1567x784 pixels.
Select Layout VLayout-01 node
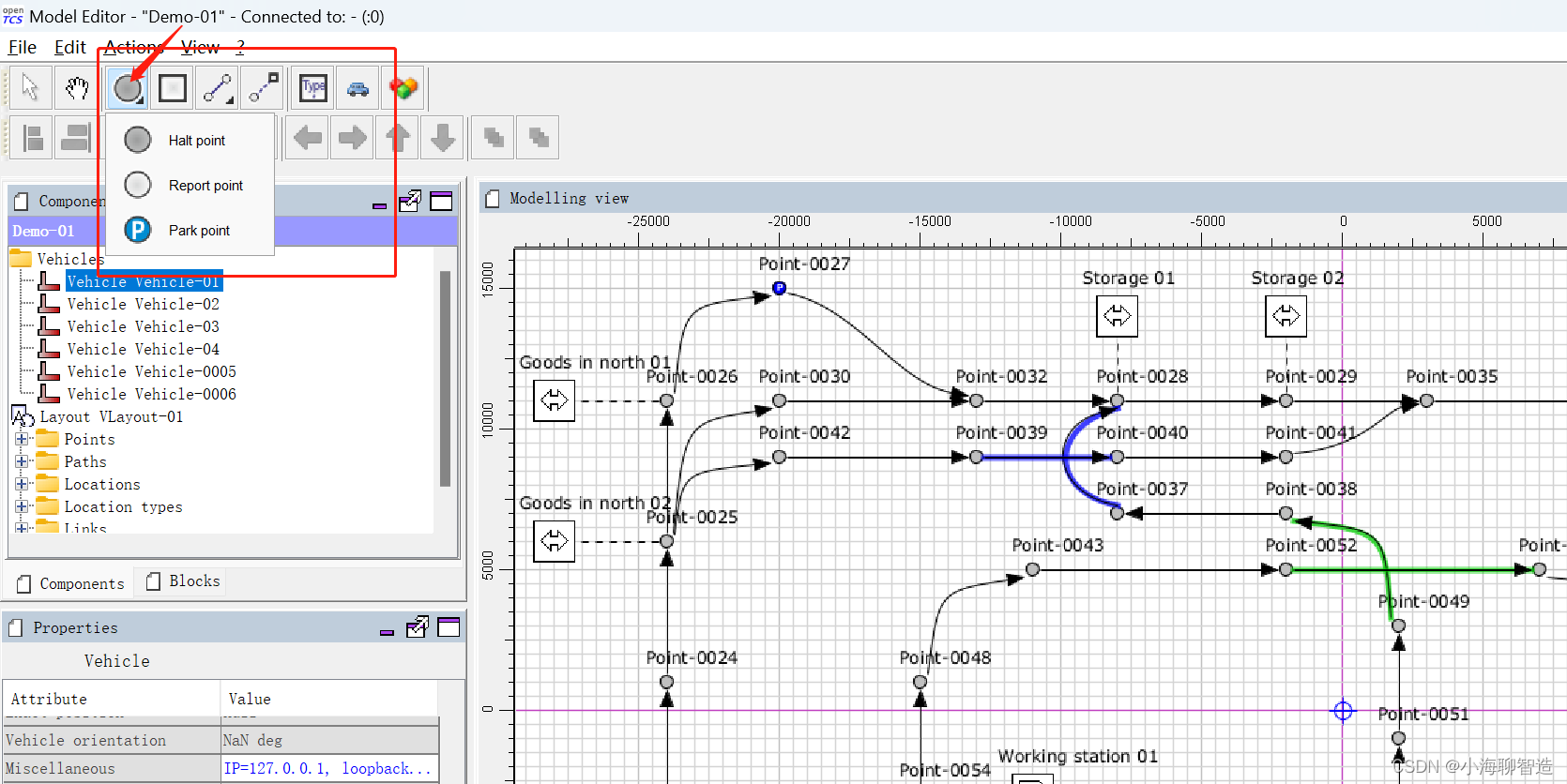pos(111,416)
